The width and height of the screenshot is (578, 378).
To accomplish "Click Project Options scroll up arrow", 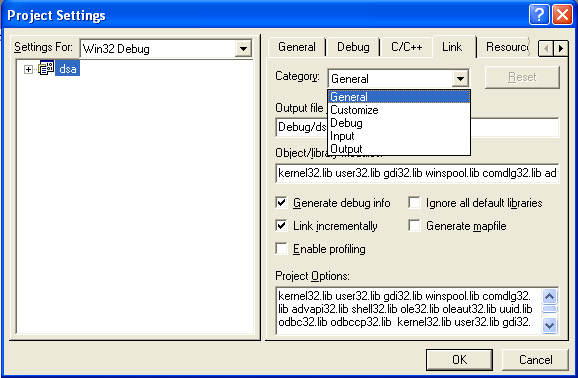I will click(x=549, y=296).
